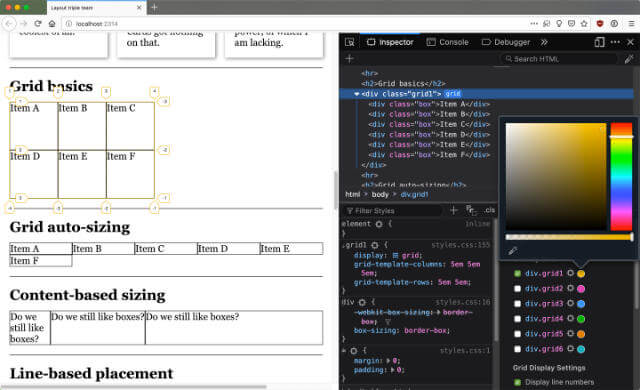Click the div.grid1 breadcrumb
The image size is (640, 390).
click(414, 195)
